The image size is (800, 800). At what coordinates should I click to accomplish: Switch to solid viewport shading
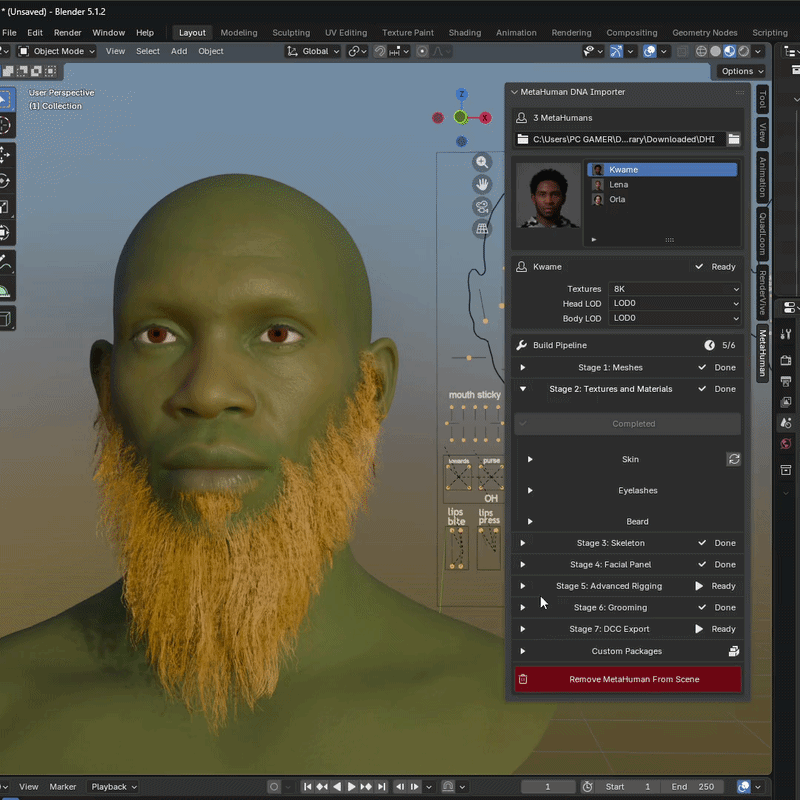(x=715, y=51)
